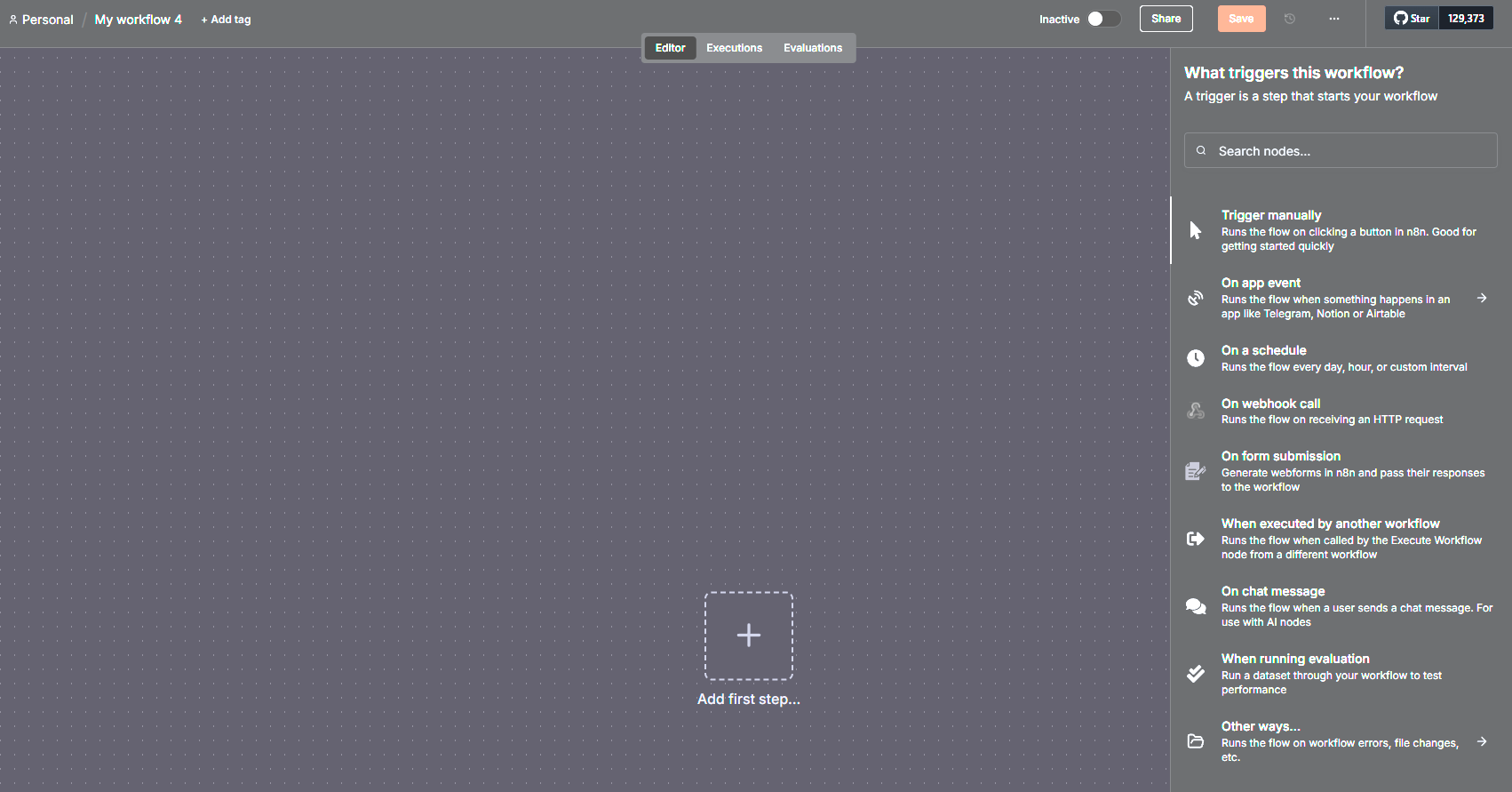This screenshot has height=792, width=1512.
Task: Click the search magnifier icon
Action: click(1201, 150)
